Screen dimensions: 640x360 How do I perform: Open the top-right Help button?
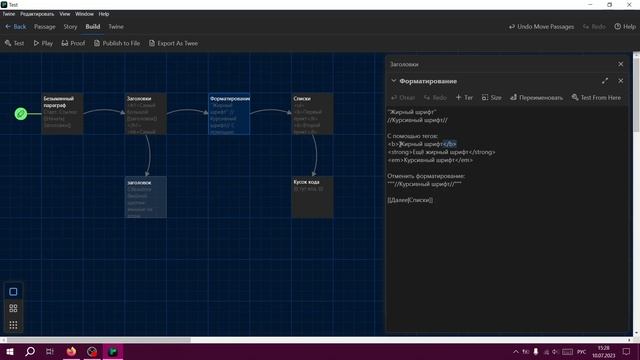[625, 27]
